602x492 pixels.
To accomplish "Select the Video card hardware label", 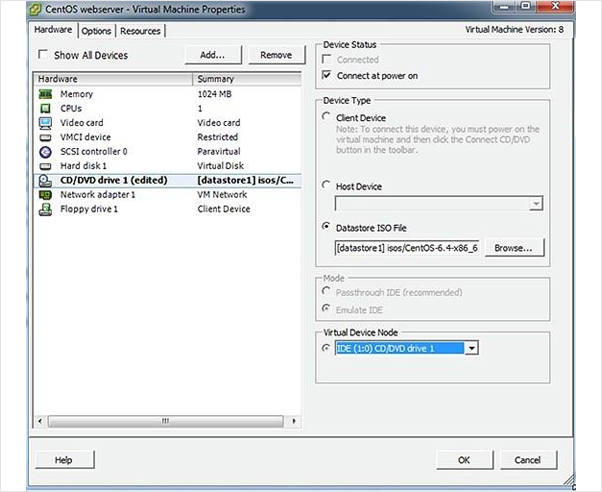I will (x=82, y=123).
